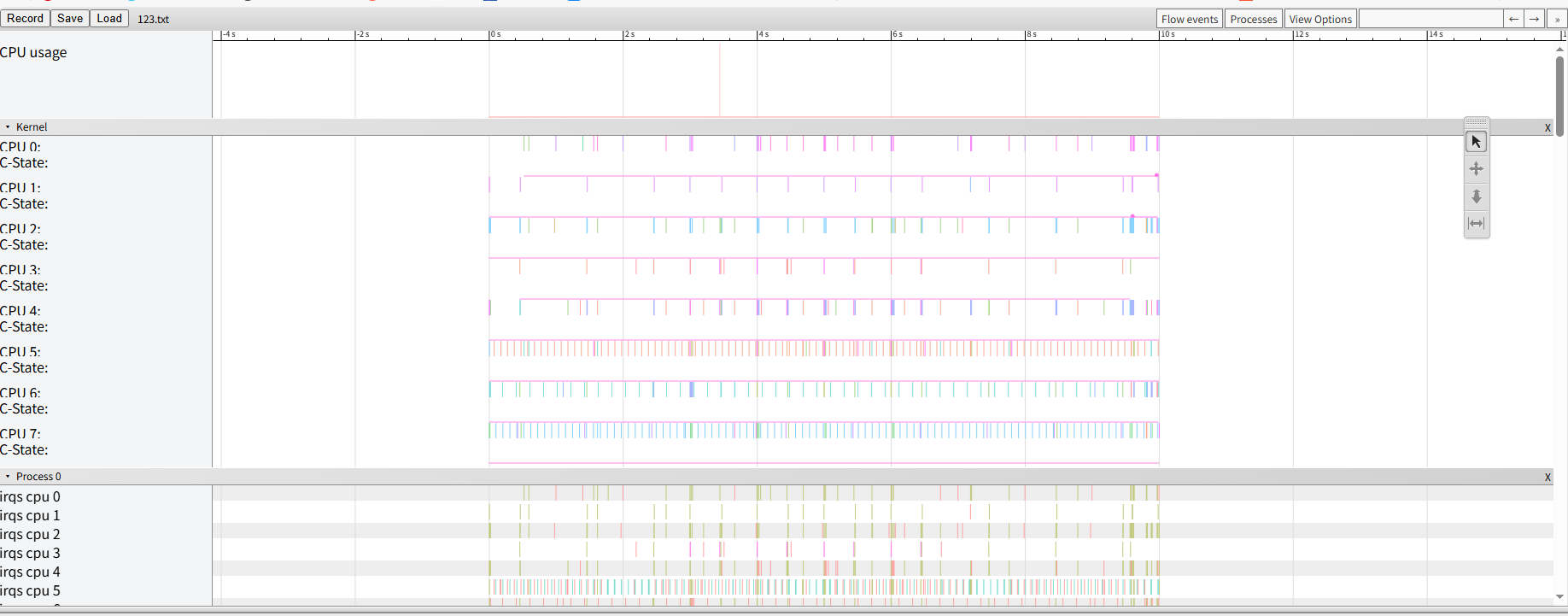Select the CPU 5 track label

click(20, 352)
